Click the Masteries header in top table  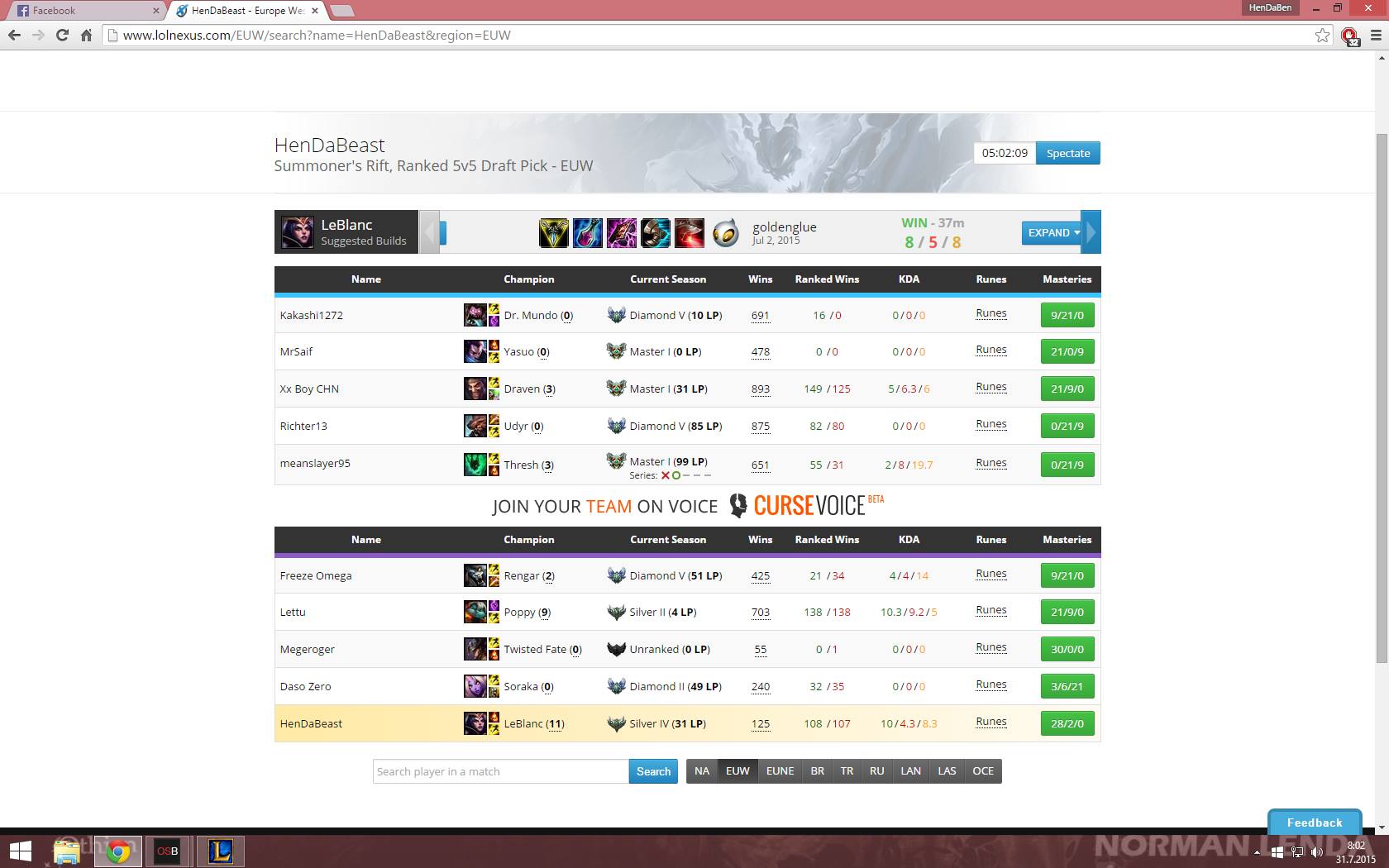1067,279
